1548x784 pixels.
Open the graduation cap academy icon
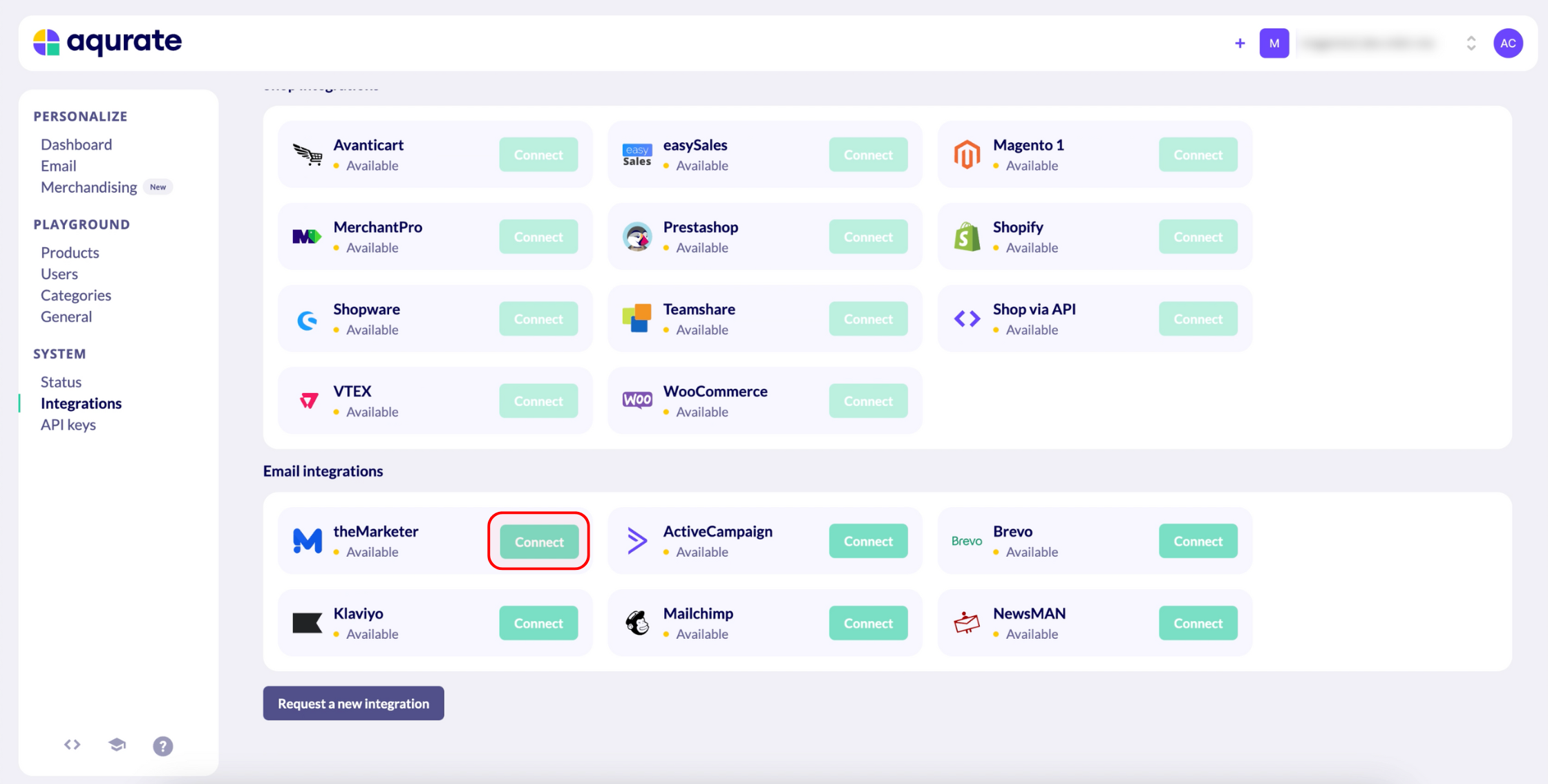tap(117, 745)
